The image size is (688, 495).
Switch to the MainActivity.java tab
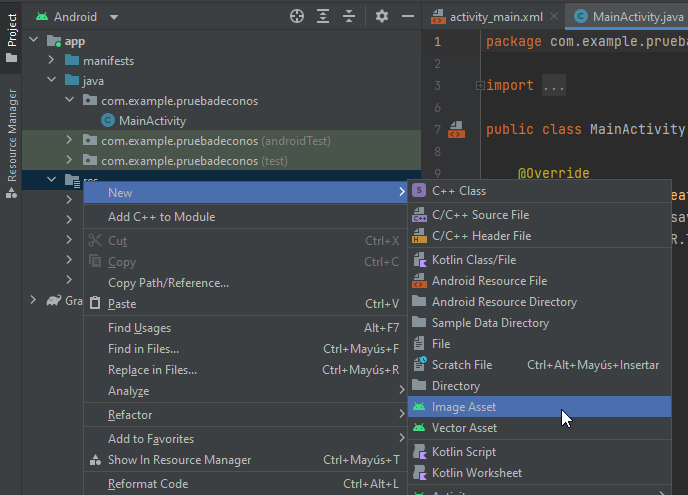(629, 17)
